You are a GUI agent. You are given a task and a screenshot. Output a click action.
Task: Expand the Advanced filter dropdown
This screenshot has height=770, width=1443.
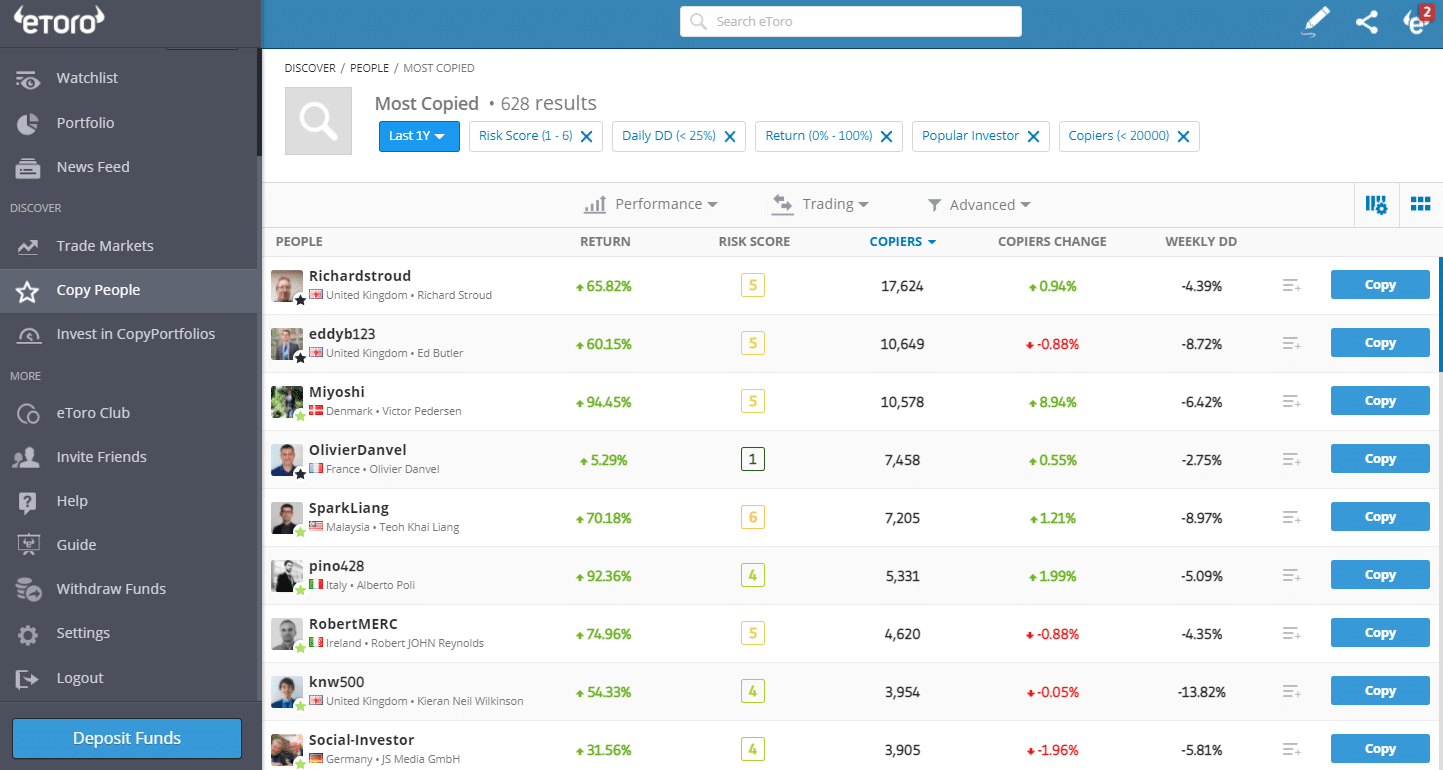click(x=978, y=204)
